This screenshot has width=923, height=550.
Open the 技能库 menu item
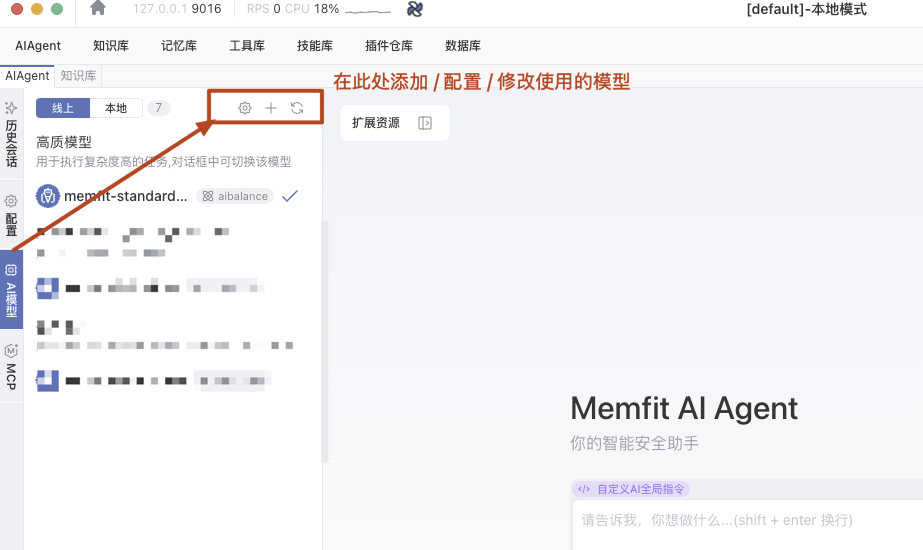pos(315,46)
